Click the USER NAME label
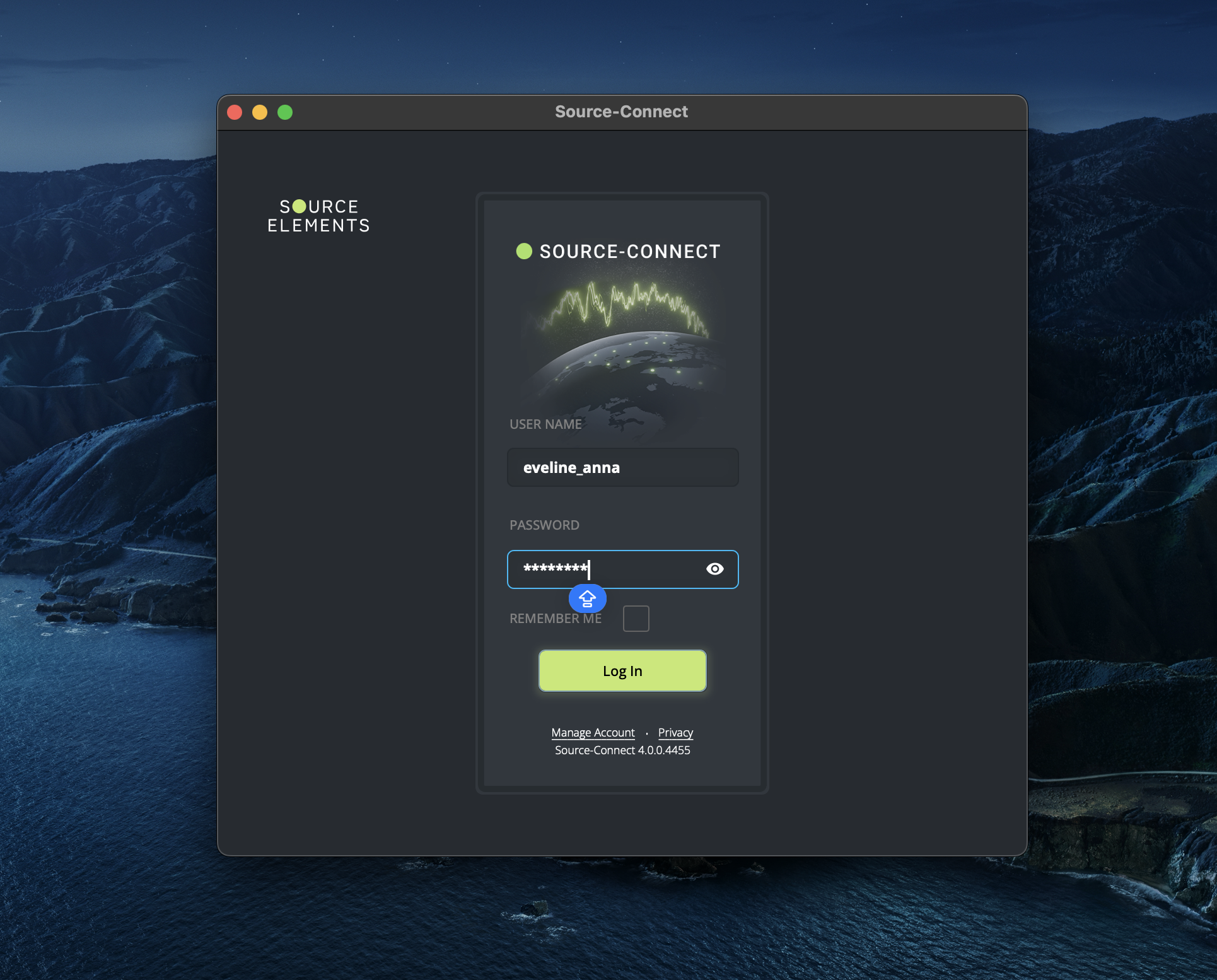 point(545,424)
